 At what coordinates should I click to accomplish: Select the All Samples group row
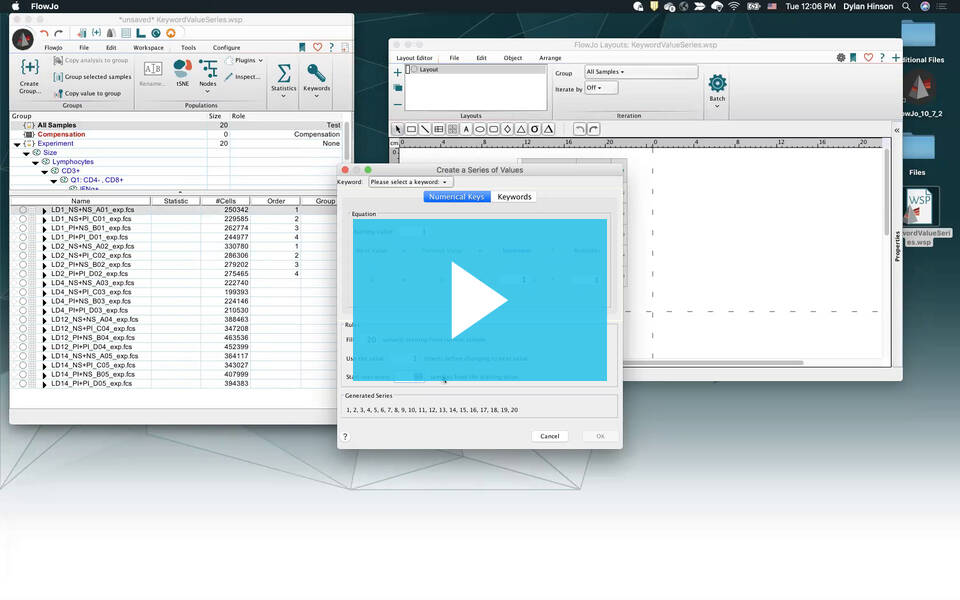(x=176, y=125)
